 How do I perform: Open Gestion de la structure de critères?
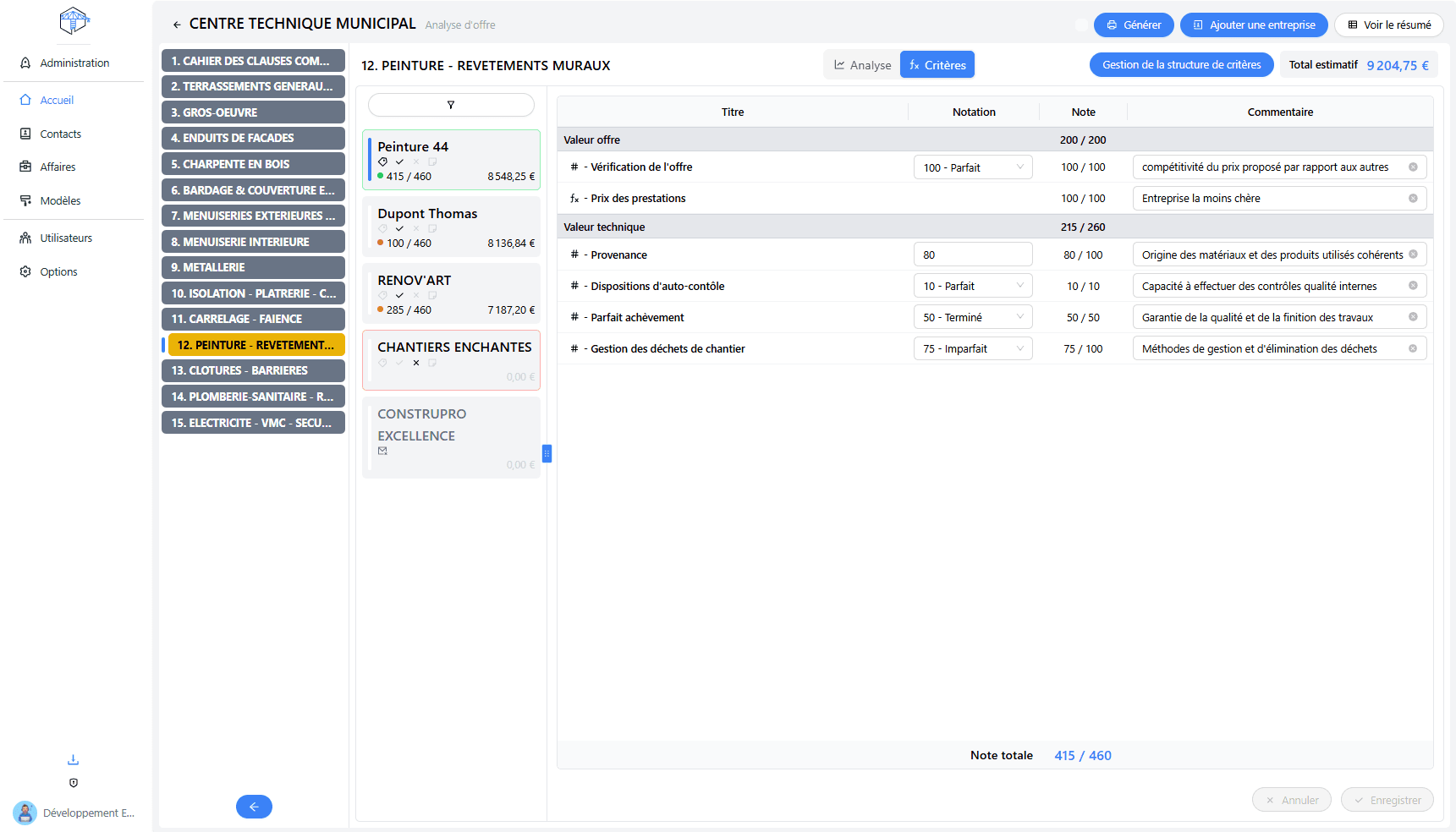[x=1181, y=65]
